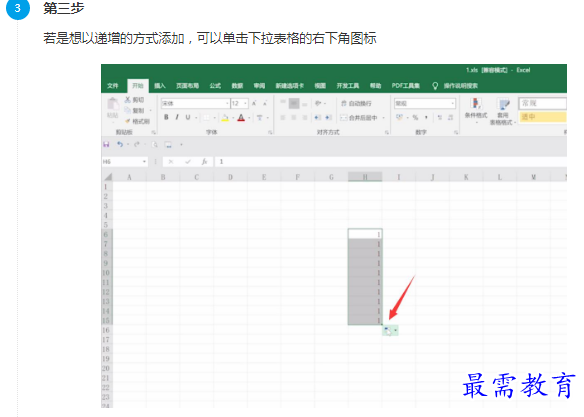Viewport: 584px width, 417px height.
Task: Click the decrease decimal icon
Action: point(450,117)
